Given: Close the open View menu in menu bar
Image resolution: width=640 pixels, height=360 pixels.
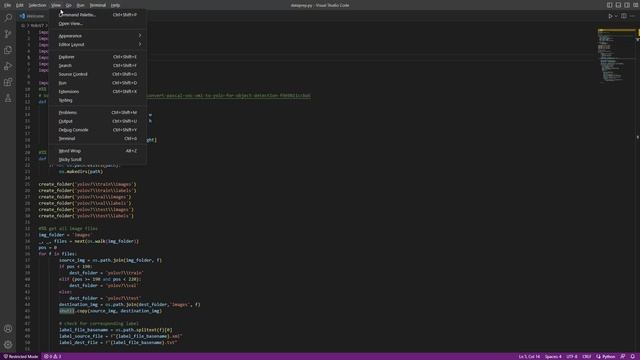Looking at the screenshot, I should coord(56,5).
